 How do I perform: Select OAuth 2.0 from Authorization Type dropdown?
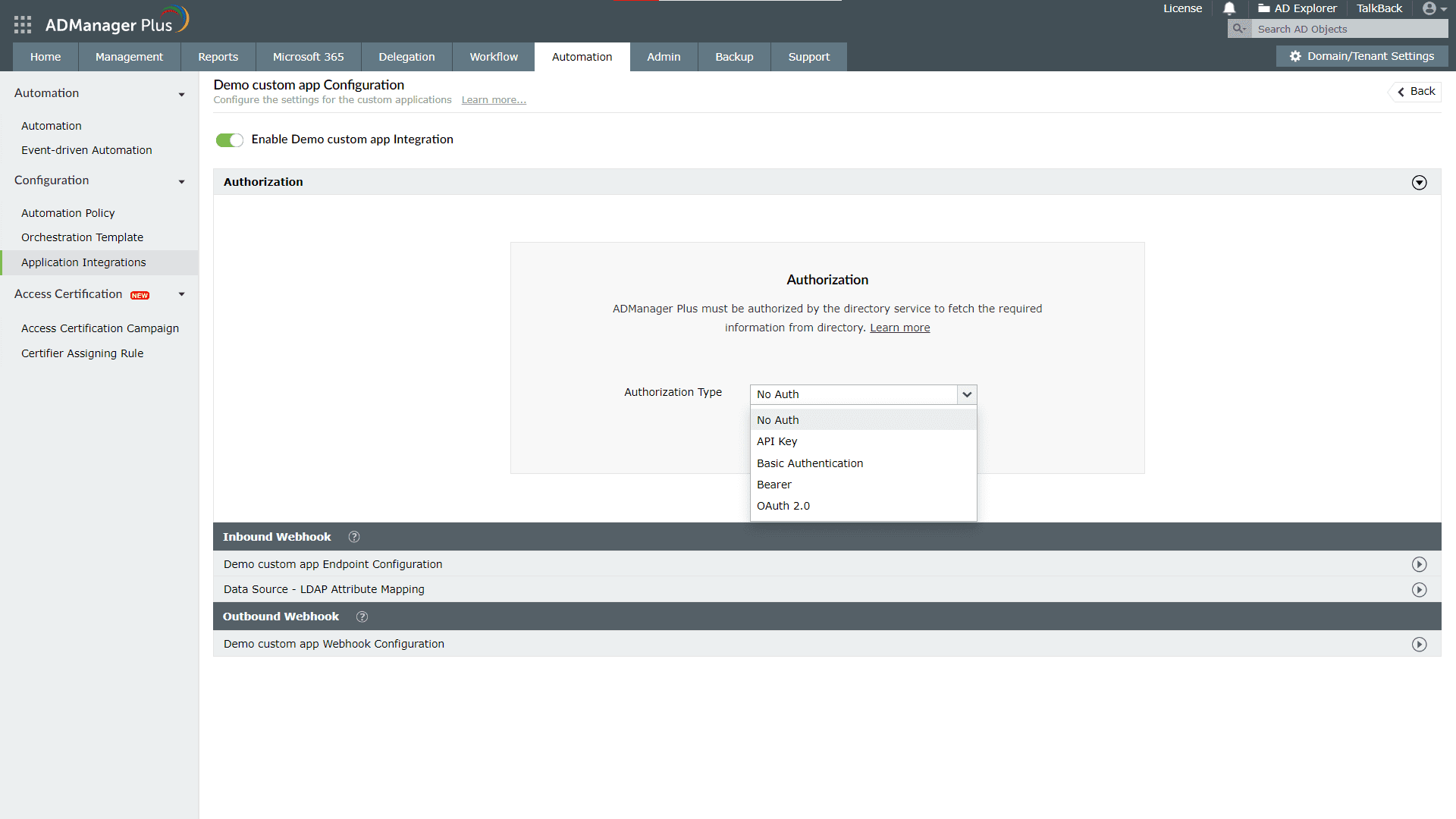point(783,505)
